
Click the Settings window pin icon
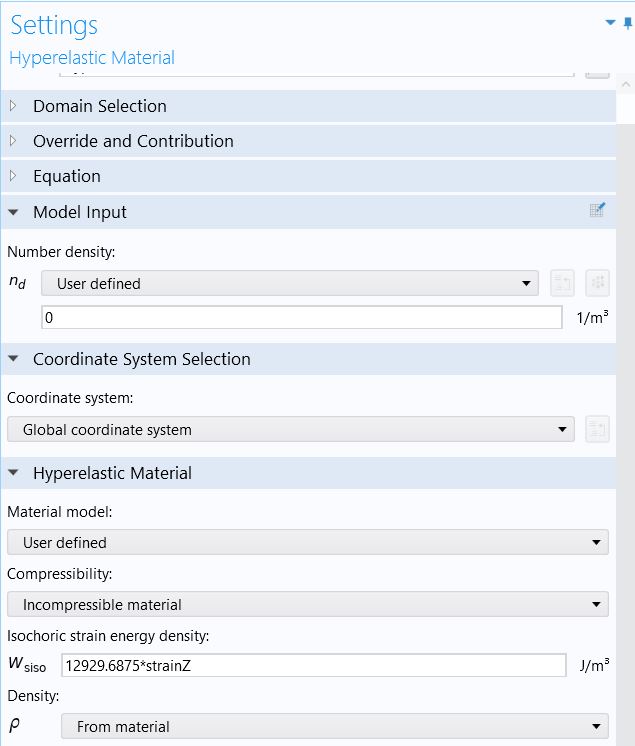(x=627, y=22)
